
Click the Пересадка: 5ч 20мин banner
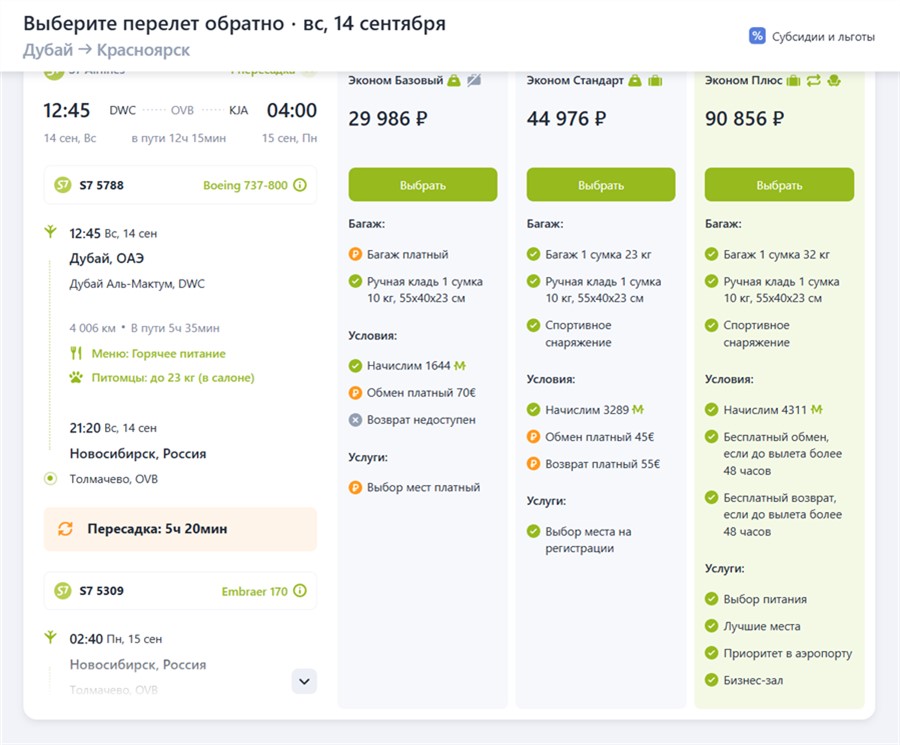pyautogui.click(x=180, y=529)
